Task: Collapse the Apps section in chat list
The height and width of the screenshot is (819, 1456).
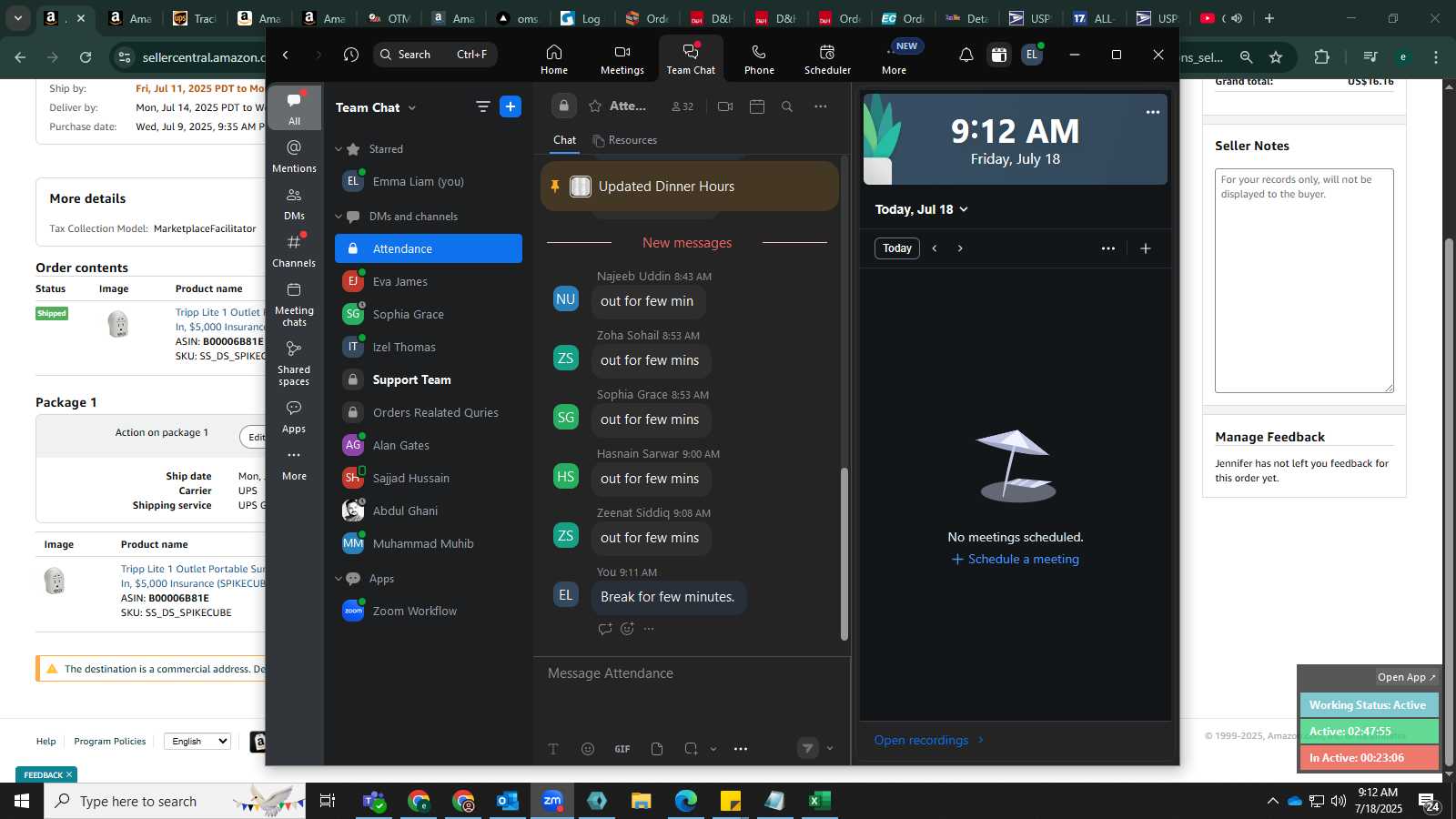Action: tap(339, 579)
